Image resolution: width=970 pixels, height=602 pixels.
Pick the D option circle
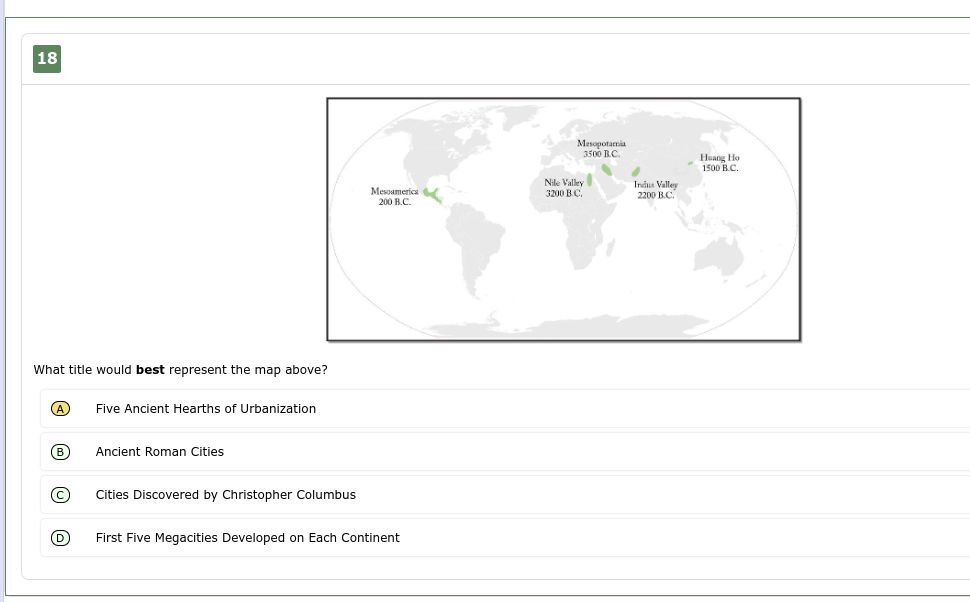(x=60, y=538)
